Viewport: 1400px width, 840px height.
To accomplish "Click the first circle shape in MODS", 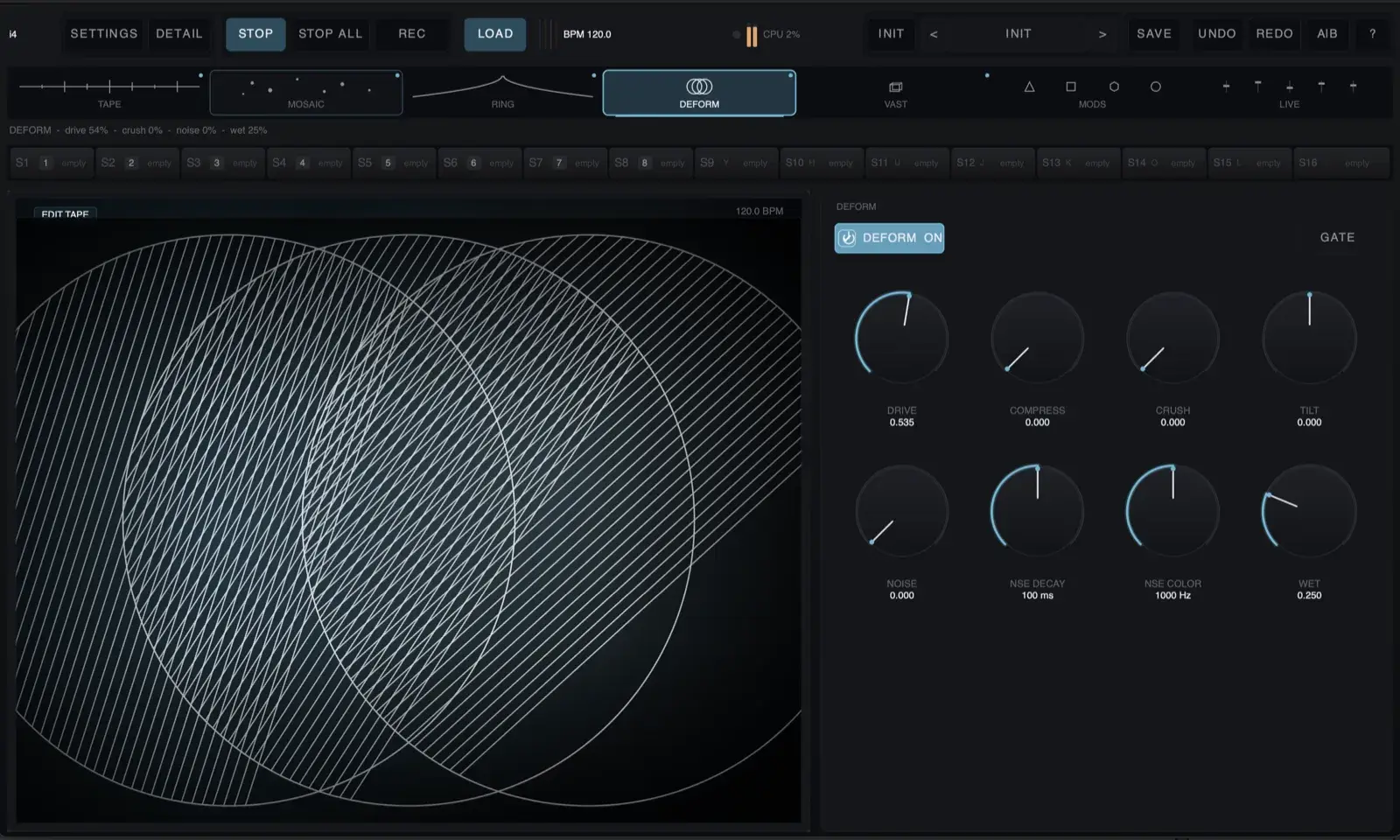I will point(1114,87).
